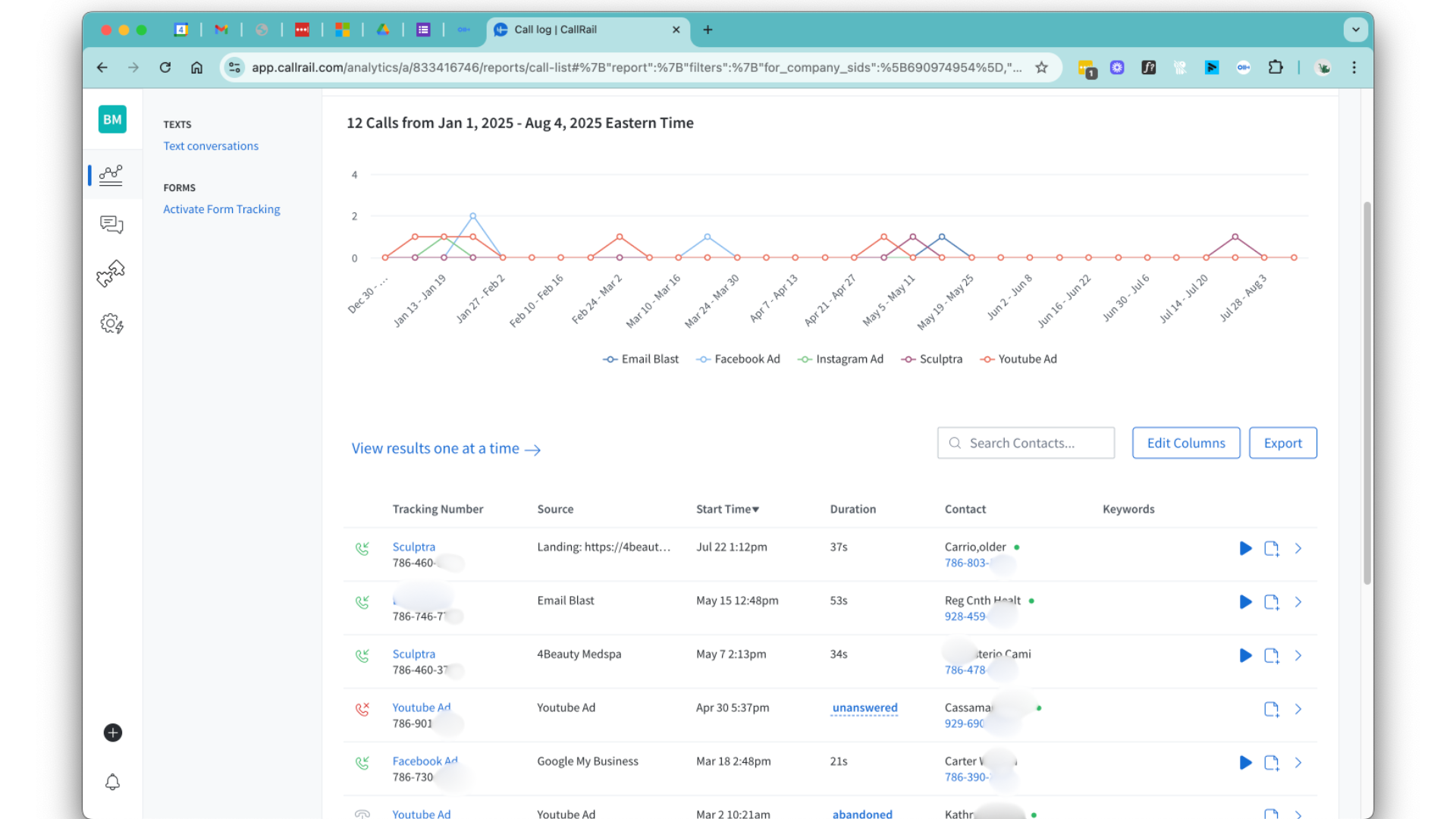Click the Edit Columns button
1456x819 pixels.
tap(1185, 443)
